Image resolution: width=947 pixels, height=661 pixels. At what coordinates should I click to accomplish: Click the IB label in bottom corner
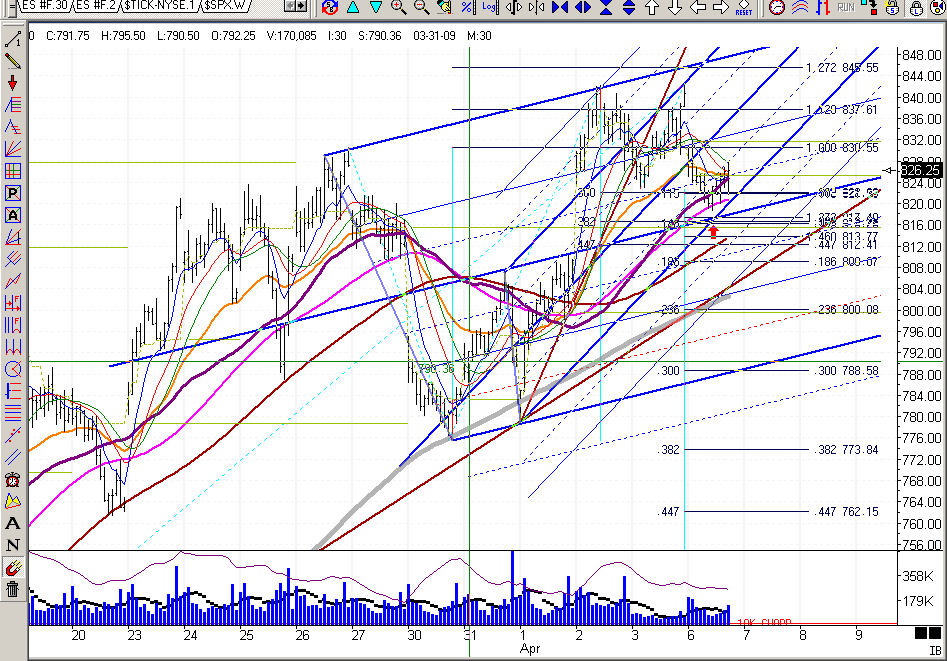(935, 651)
